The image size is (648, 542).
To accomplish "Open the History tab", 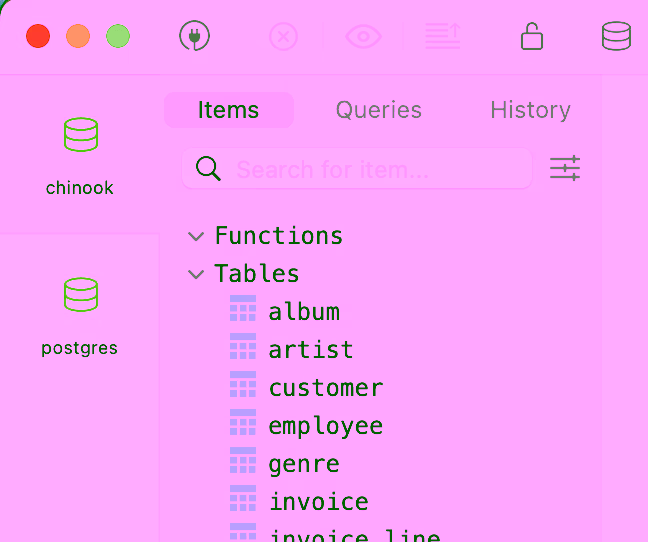I will coord(530,110).
